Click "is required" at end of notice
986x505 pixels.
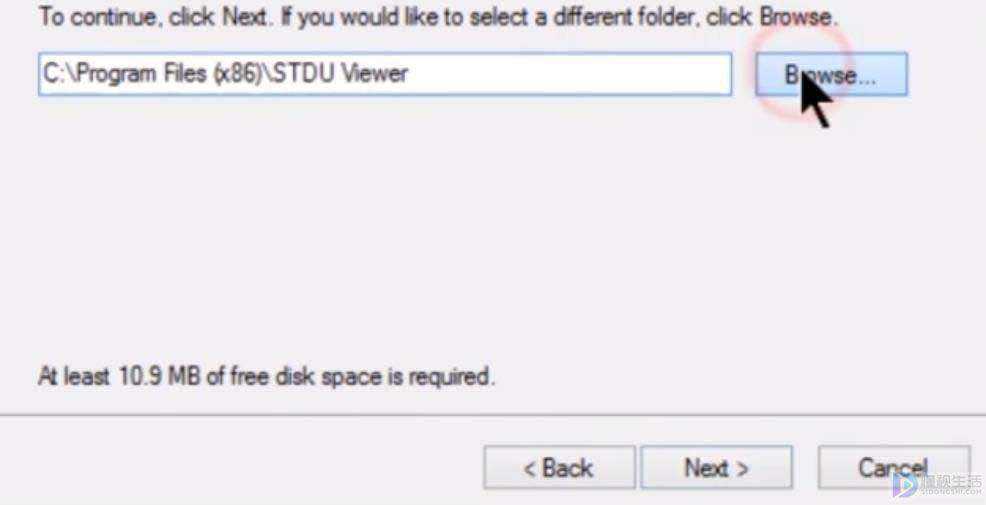[441, 377]
